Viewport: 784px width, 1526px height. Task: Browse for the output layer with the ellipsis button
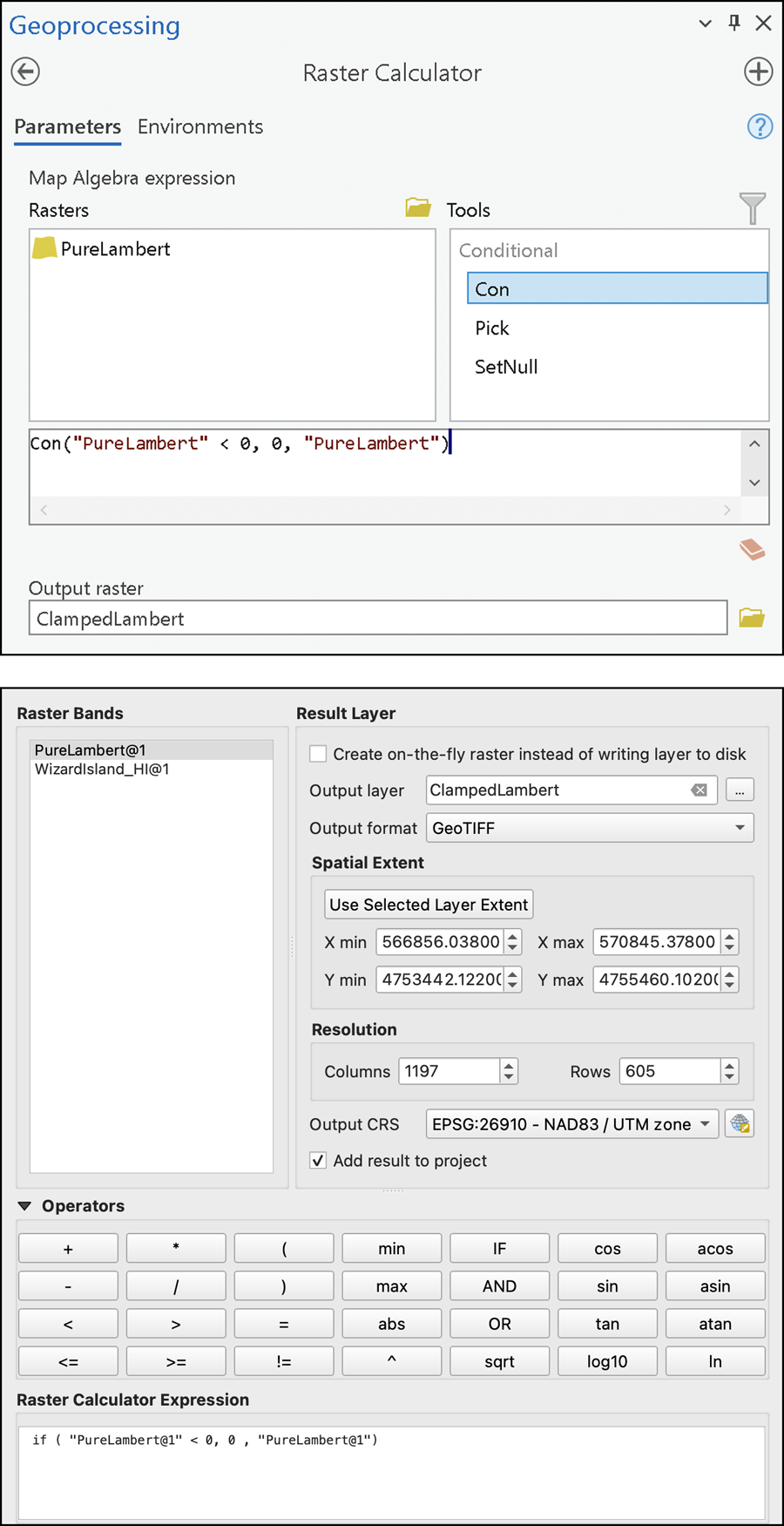point(740,790)
